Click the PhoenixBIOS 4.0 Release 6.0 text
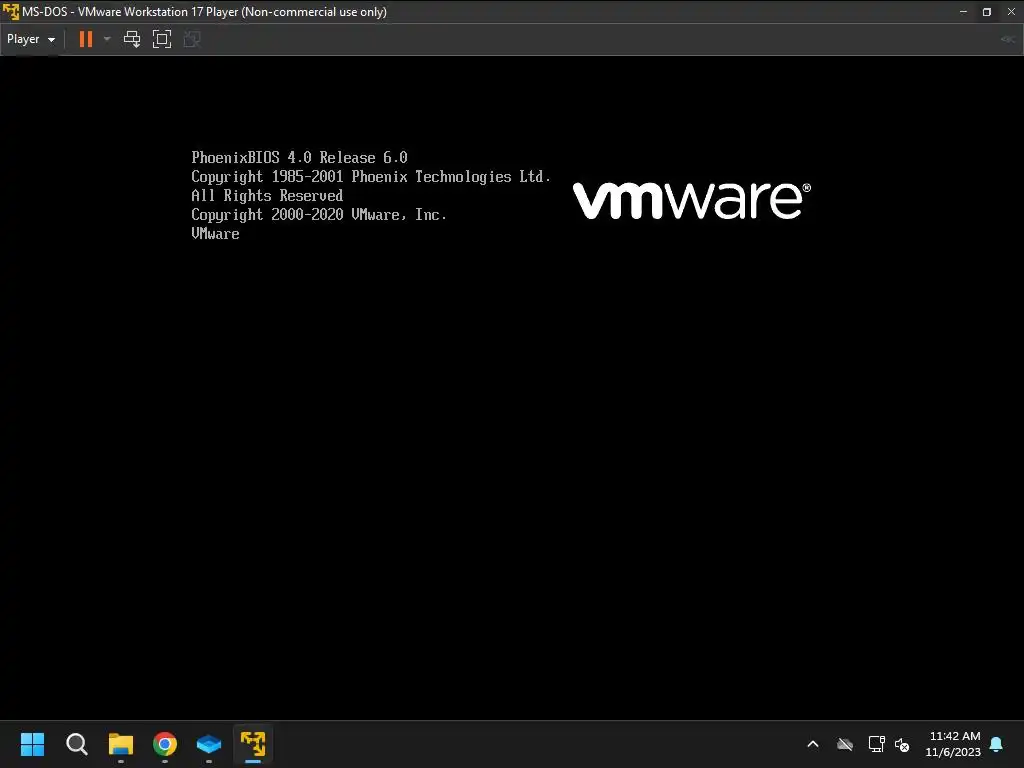The image size is (1024, 768). (x=299, y=157)
